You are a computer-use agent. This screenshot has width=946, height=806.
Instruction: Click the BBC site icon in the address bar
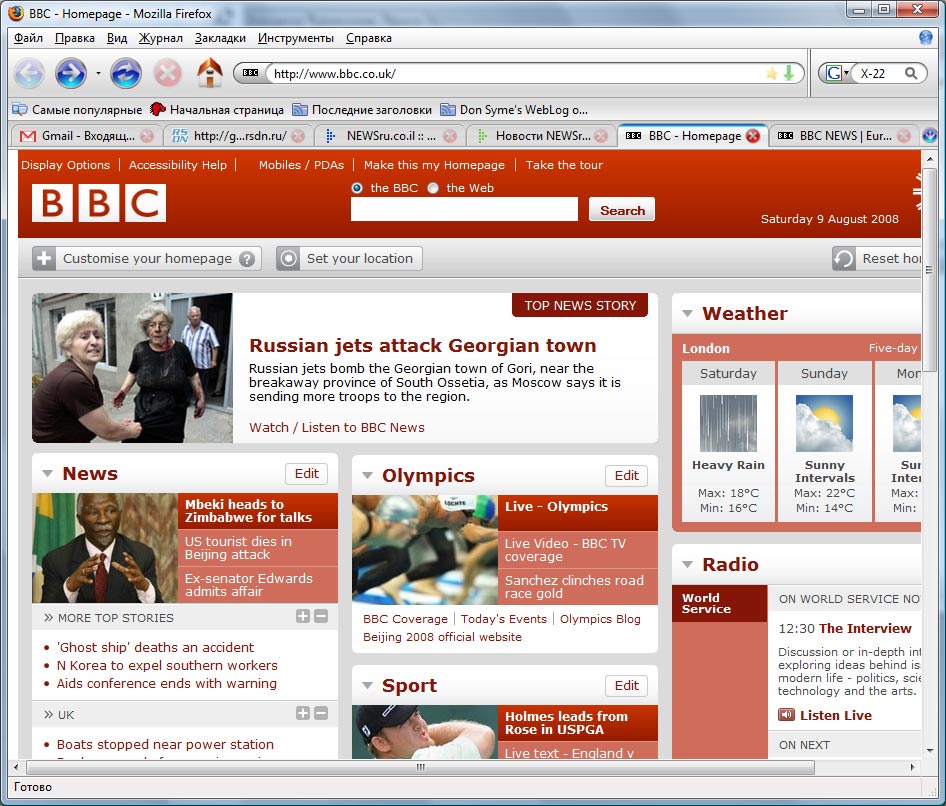pyautogui.click(x=250, y=74)
